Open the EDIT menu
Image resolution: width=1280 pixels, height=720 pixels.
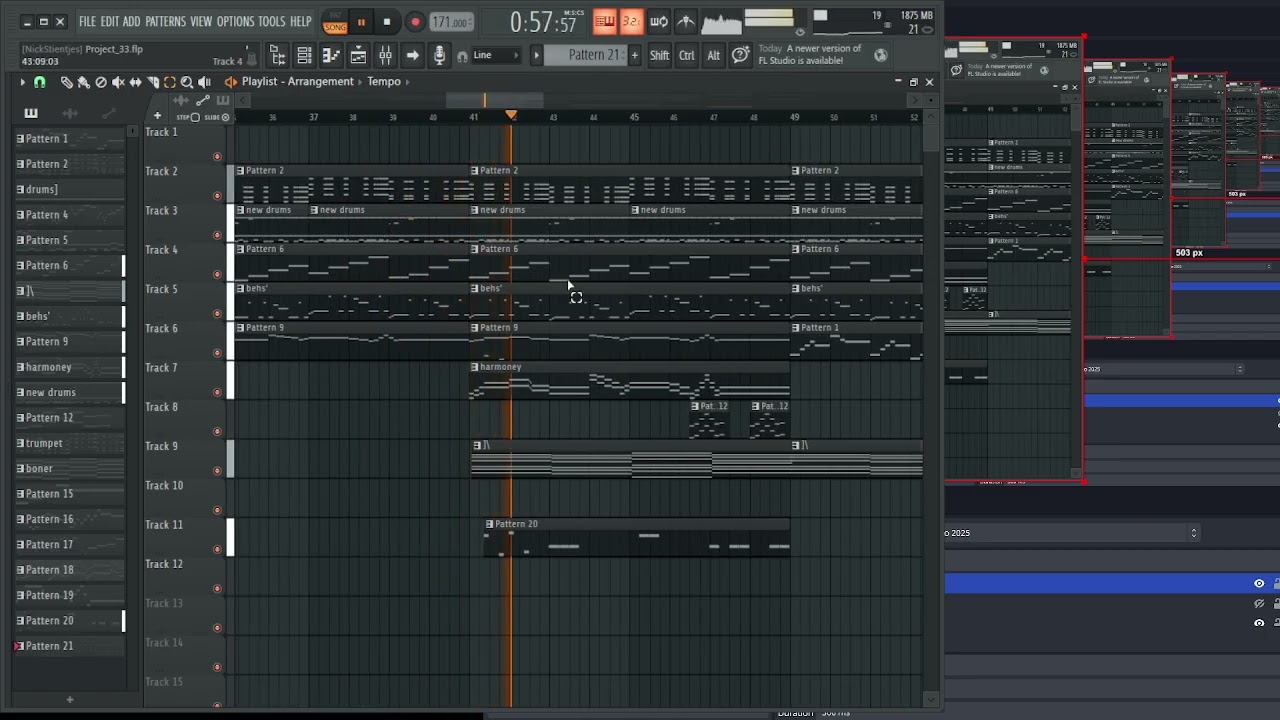(x=109, y=22)
